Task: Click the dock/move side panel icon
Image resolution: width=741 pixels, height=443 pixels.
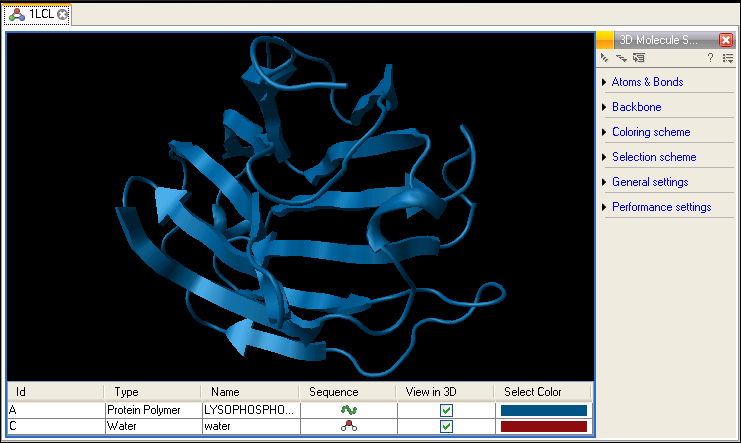Action: (x=638, y=58)
